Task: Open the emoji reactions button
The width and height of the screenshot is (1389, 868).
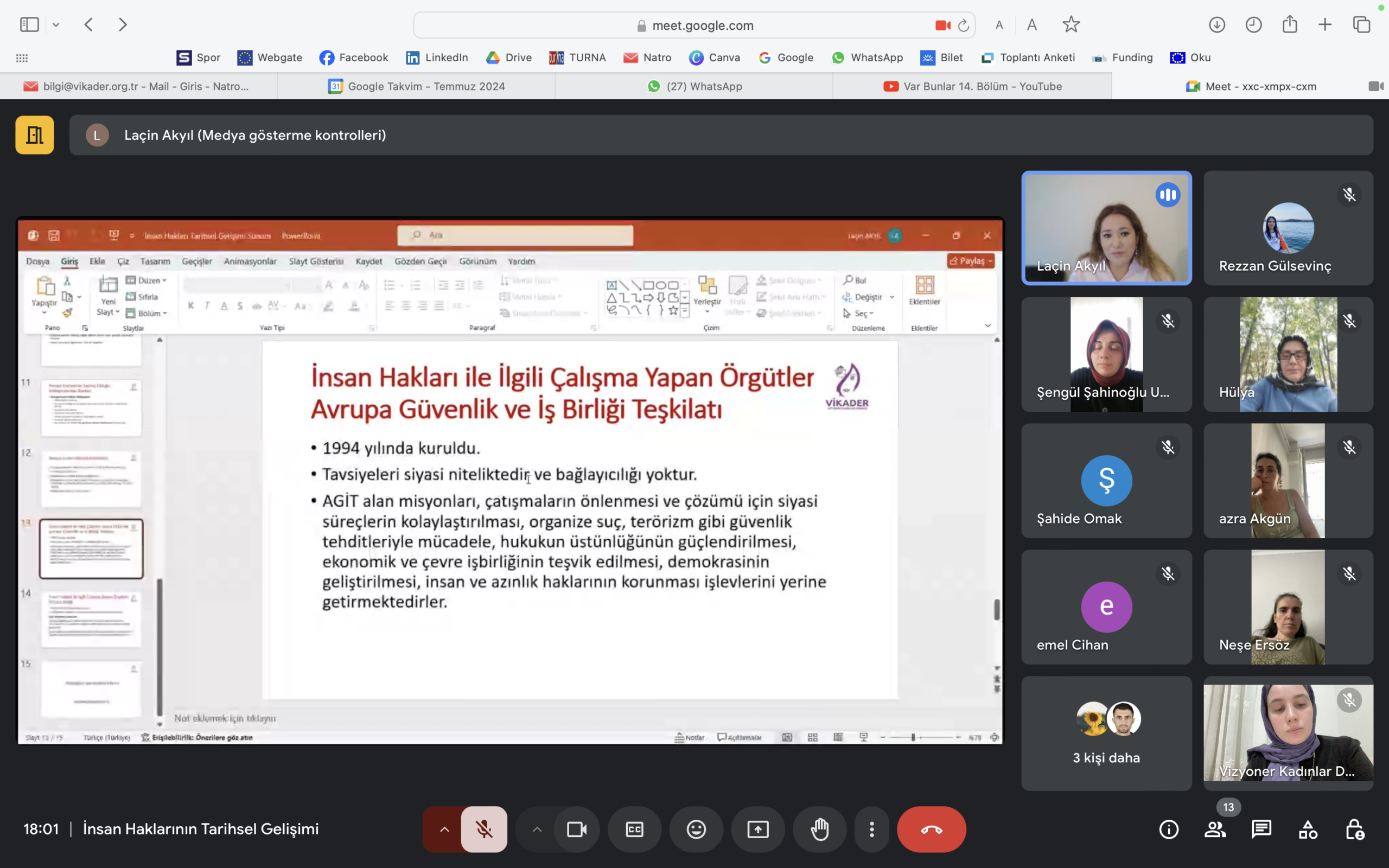Action: pos(696,829)
